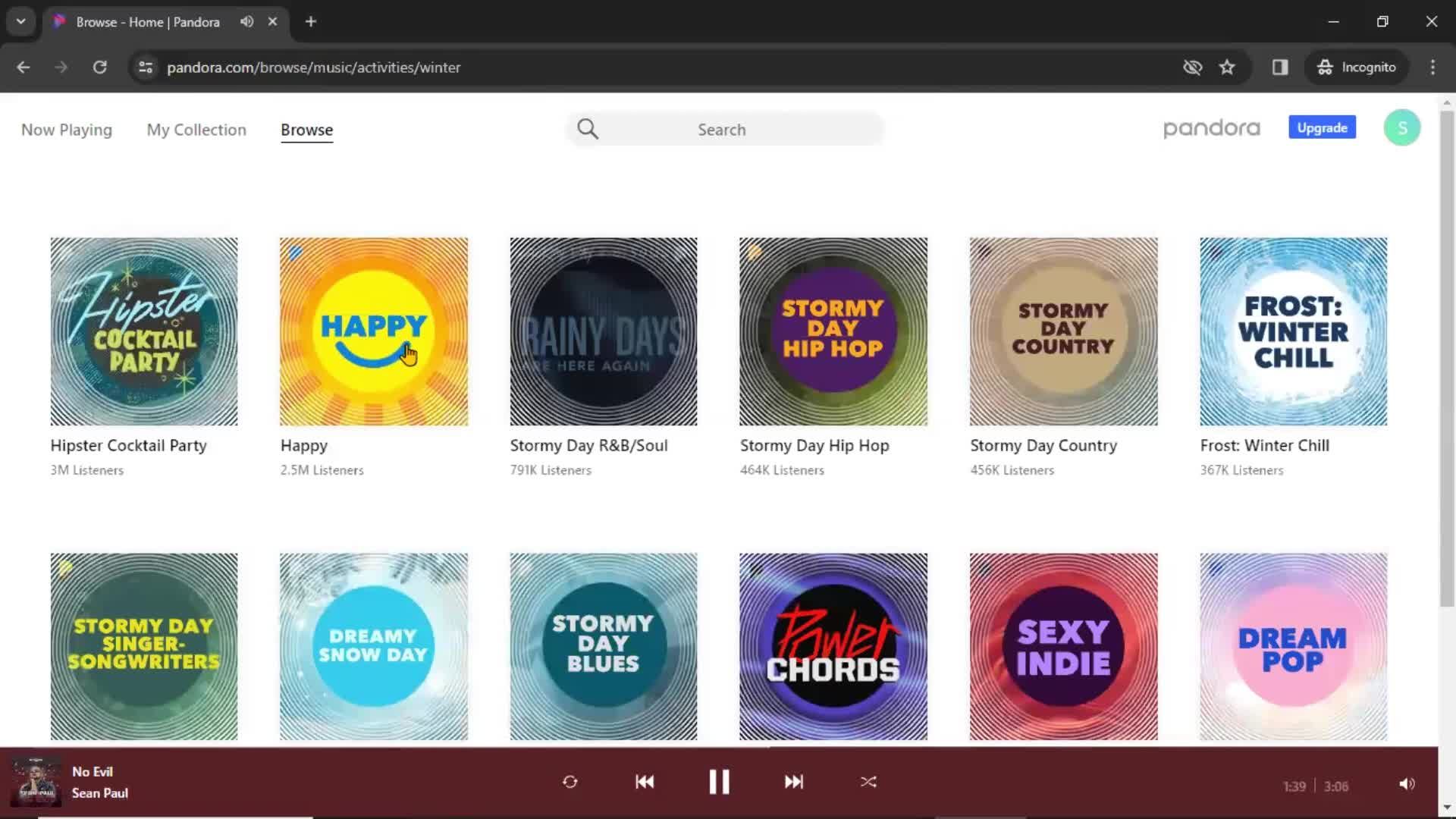Viewport: 1456px width, 819px height.
Task: Click the replay/loop icon
Action: coord(570,782)
